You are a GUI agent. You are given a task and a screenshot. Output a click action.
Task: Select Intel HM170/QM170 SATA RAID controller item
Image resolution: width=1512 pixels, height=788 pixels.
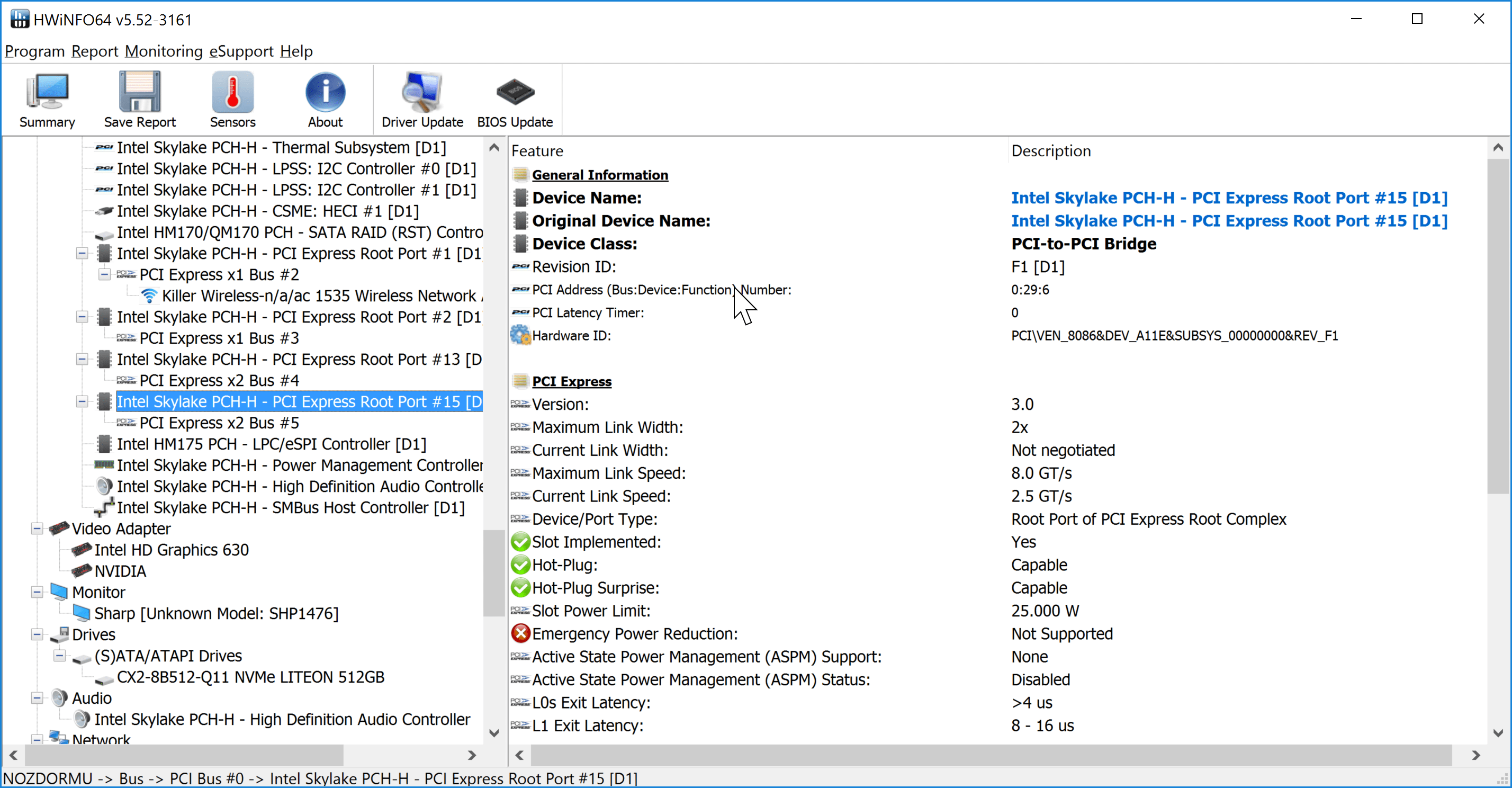(x=299, y=232)
